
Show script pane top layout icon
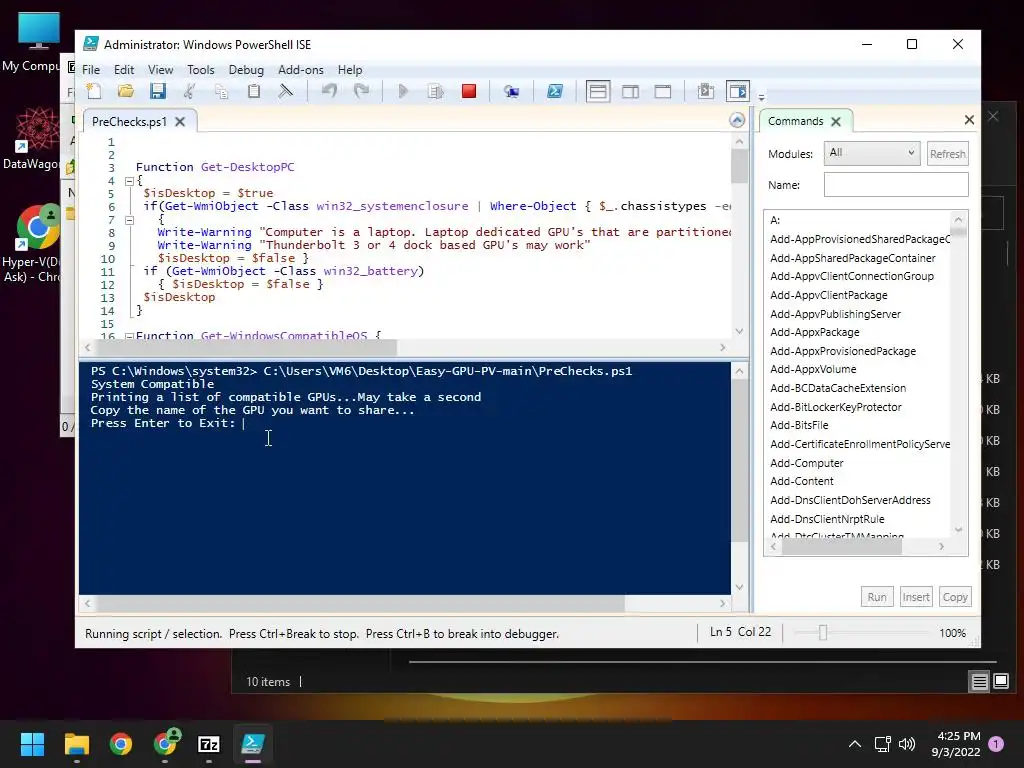(598, 91)
